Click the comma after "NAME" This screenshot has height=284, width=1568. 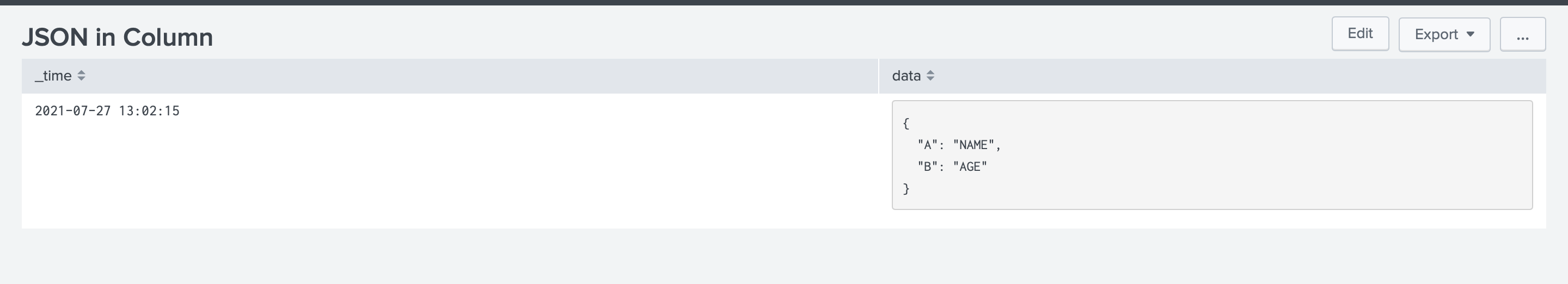999,146
